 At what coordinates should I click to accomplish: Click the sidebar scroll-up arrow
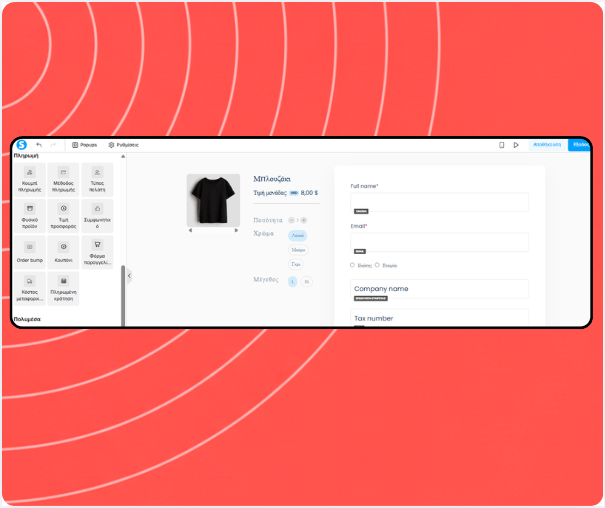pos(123,156)
